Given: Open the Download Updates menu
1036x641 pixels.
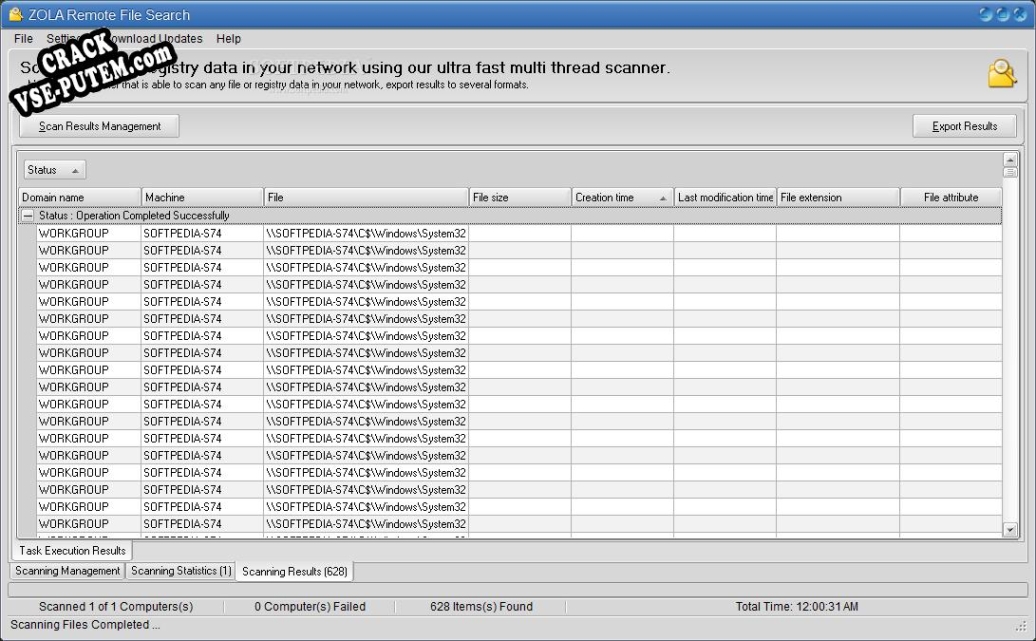Looking at the screenshot, I should [x=155, y=38].
